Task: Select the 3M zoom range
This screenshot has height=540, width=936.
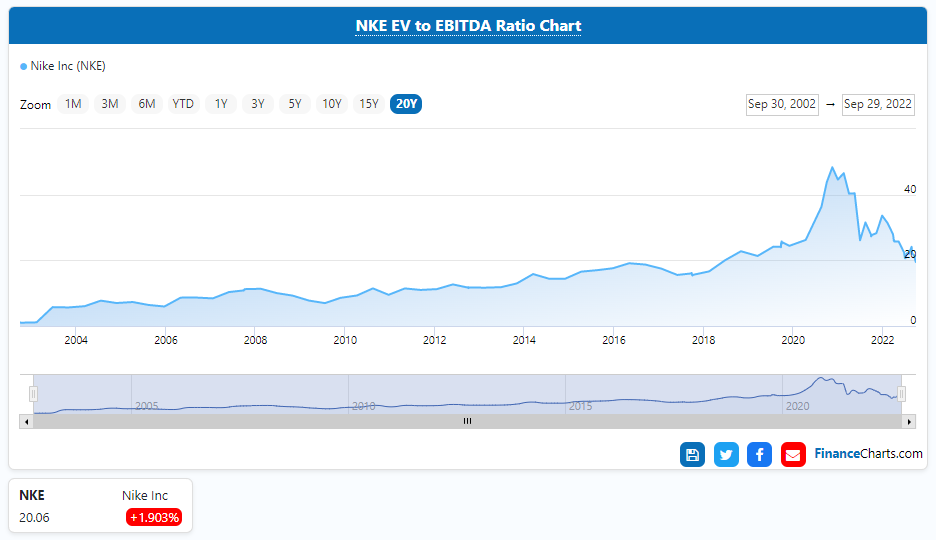Action: point(110,104)
